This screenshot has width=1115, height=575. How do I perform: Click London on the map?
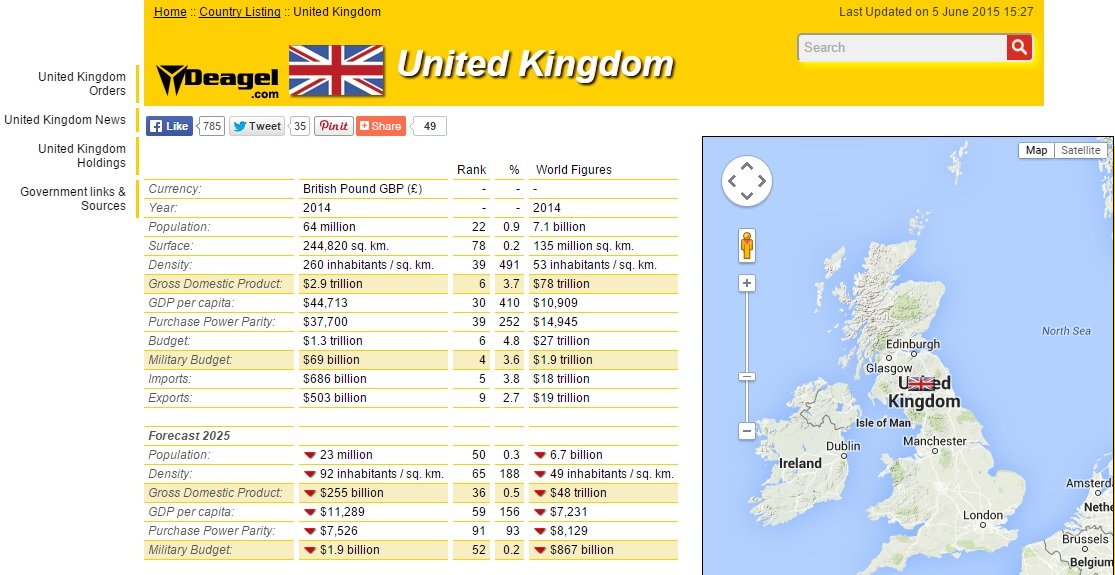(x=983, y=515)
